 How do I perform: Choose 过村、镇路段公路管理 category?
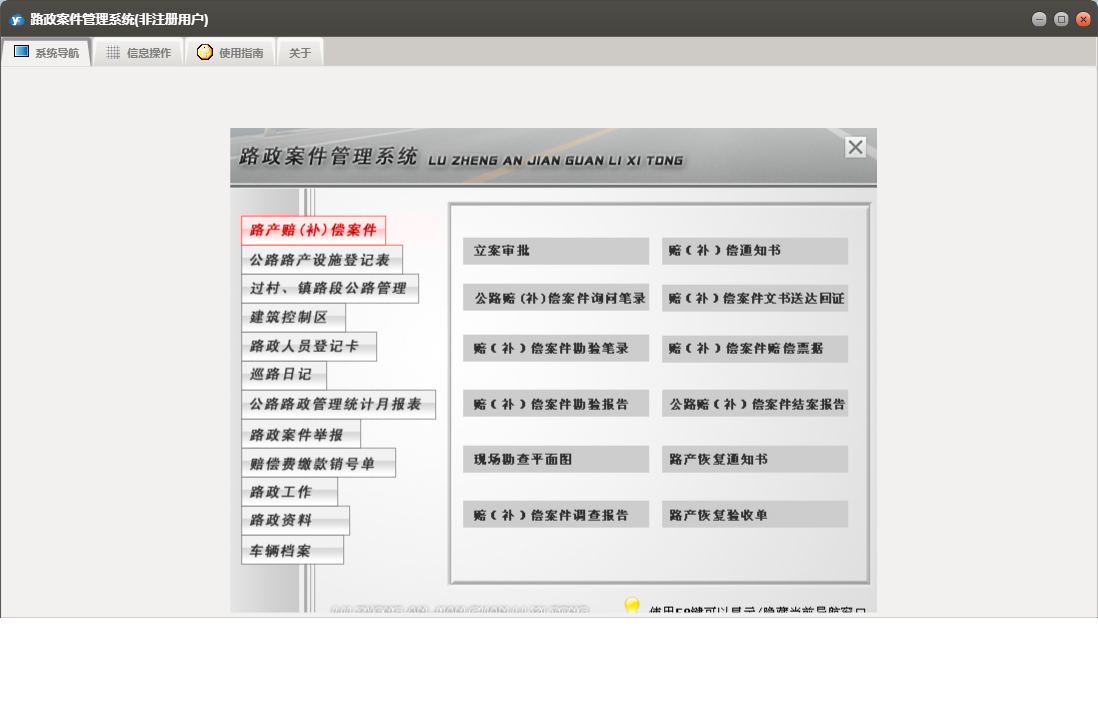coord(329,289)
